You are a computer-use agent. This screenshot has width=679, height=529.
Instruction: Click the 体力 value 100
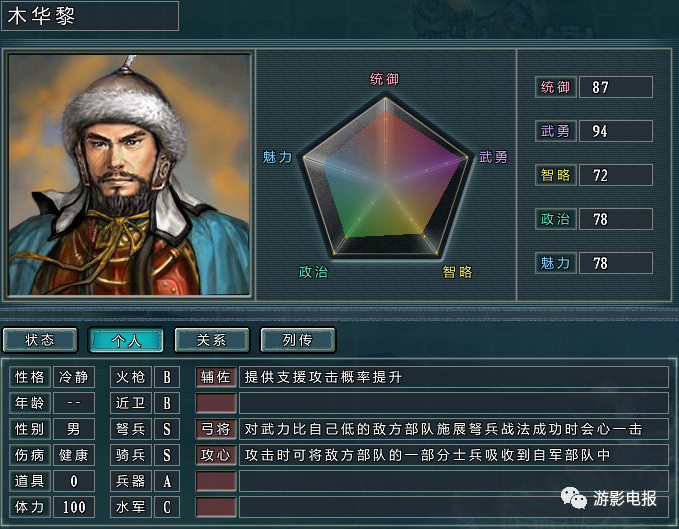(x=74, y=507)
